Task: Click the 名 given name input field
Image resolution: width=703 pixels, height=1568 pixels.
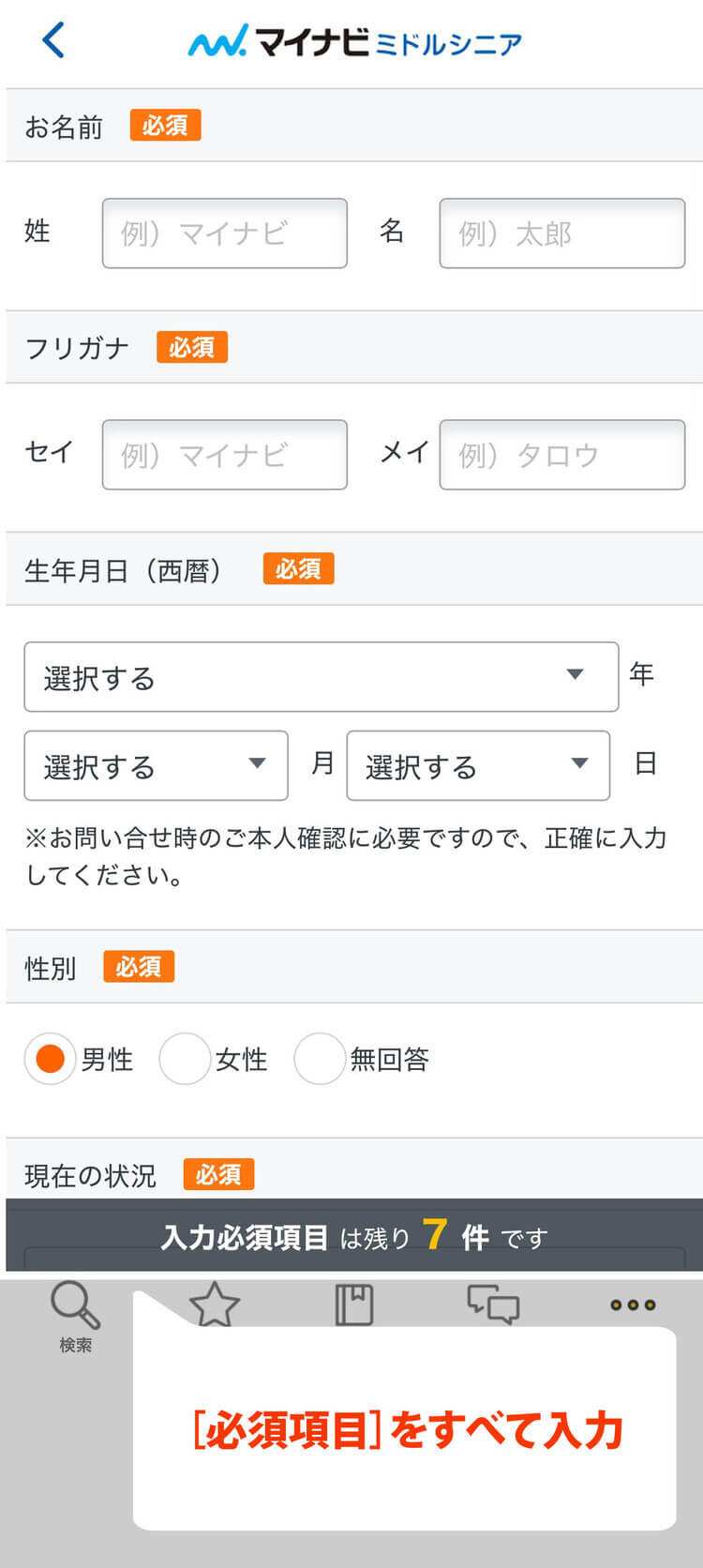Action: pos(561,233)
